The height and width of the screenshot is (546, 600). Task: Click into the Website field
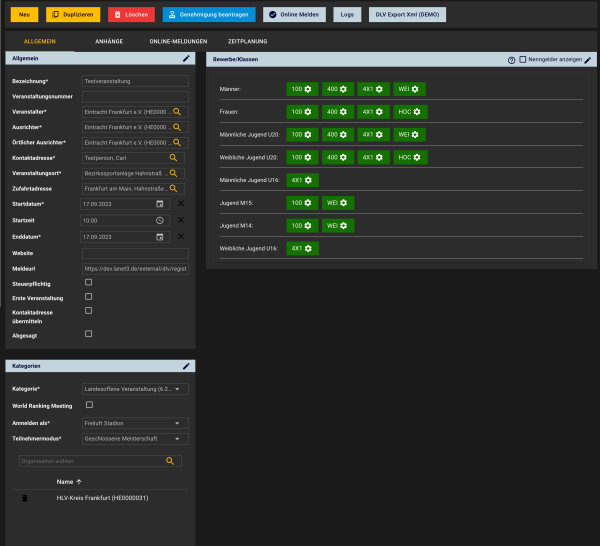click(135, 253)
